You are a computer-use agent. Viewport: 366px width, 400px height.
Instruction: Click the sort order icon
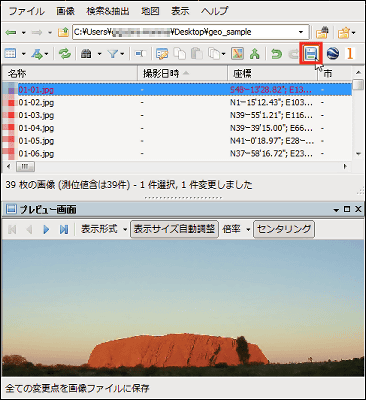(37, 53)
